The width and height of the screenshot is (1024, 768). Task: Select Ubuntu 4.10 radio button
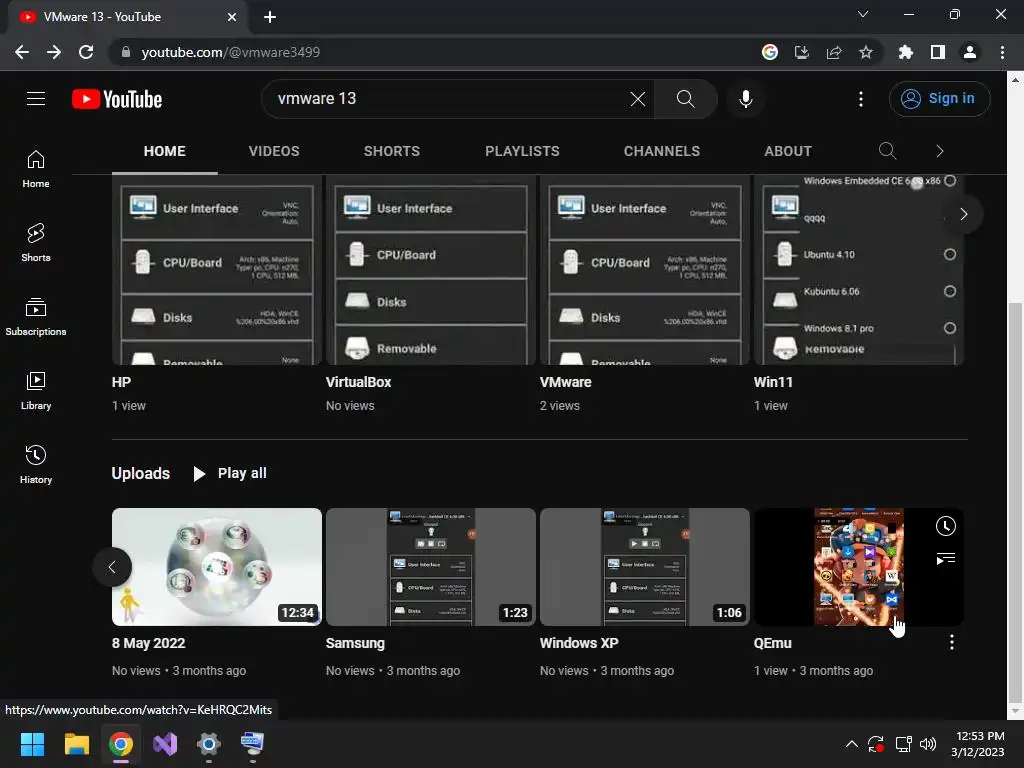(x=950, y=254)
